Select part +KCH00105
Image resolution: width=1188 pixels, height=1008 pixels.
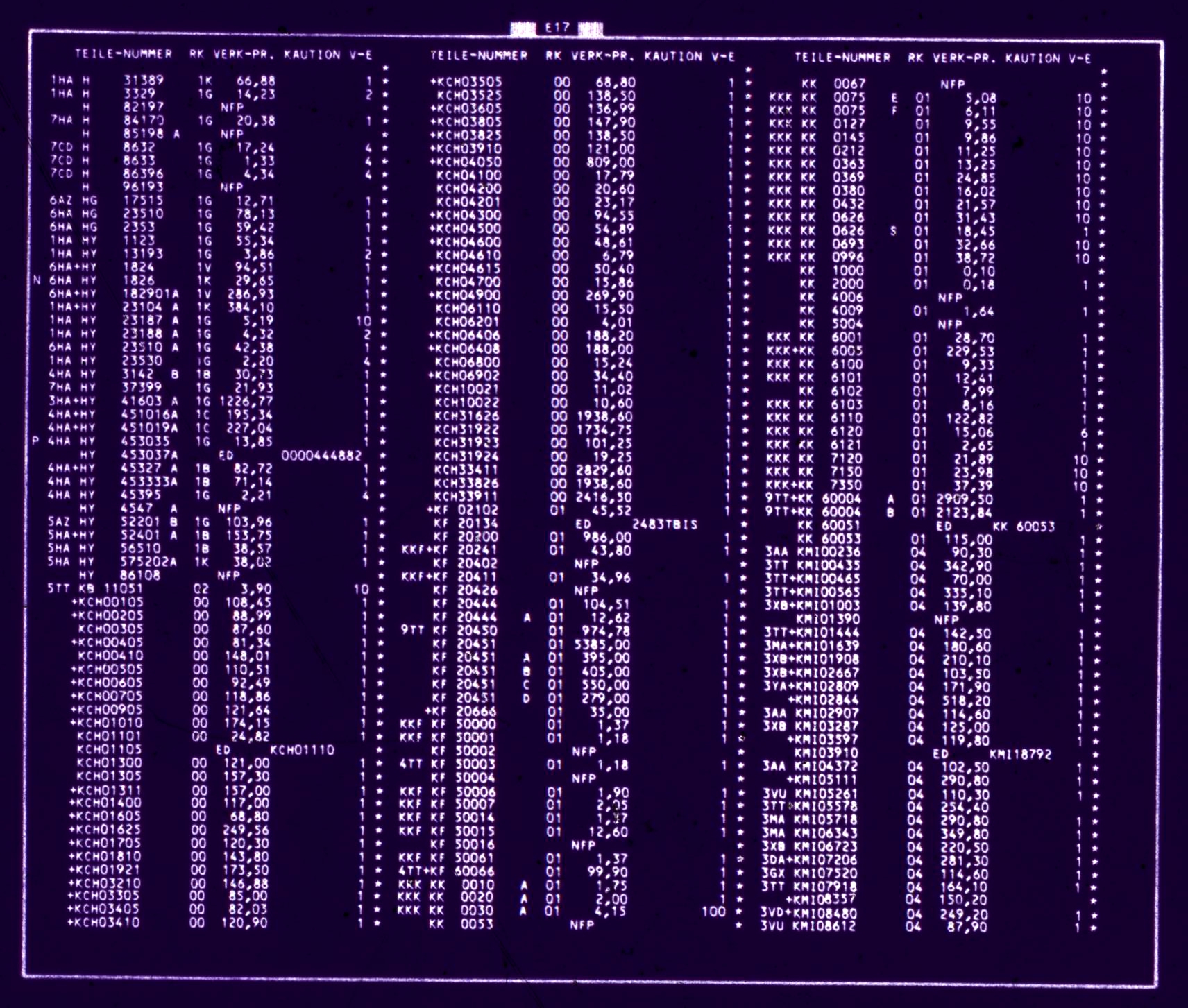pos(108,601)
